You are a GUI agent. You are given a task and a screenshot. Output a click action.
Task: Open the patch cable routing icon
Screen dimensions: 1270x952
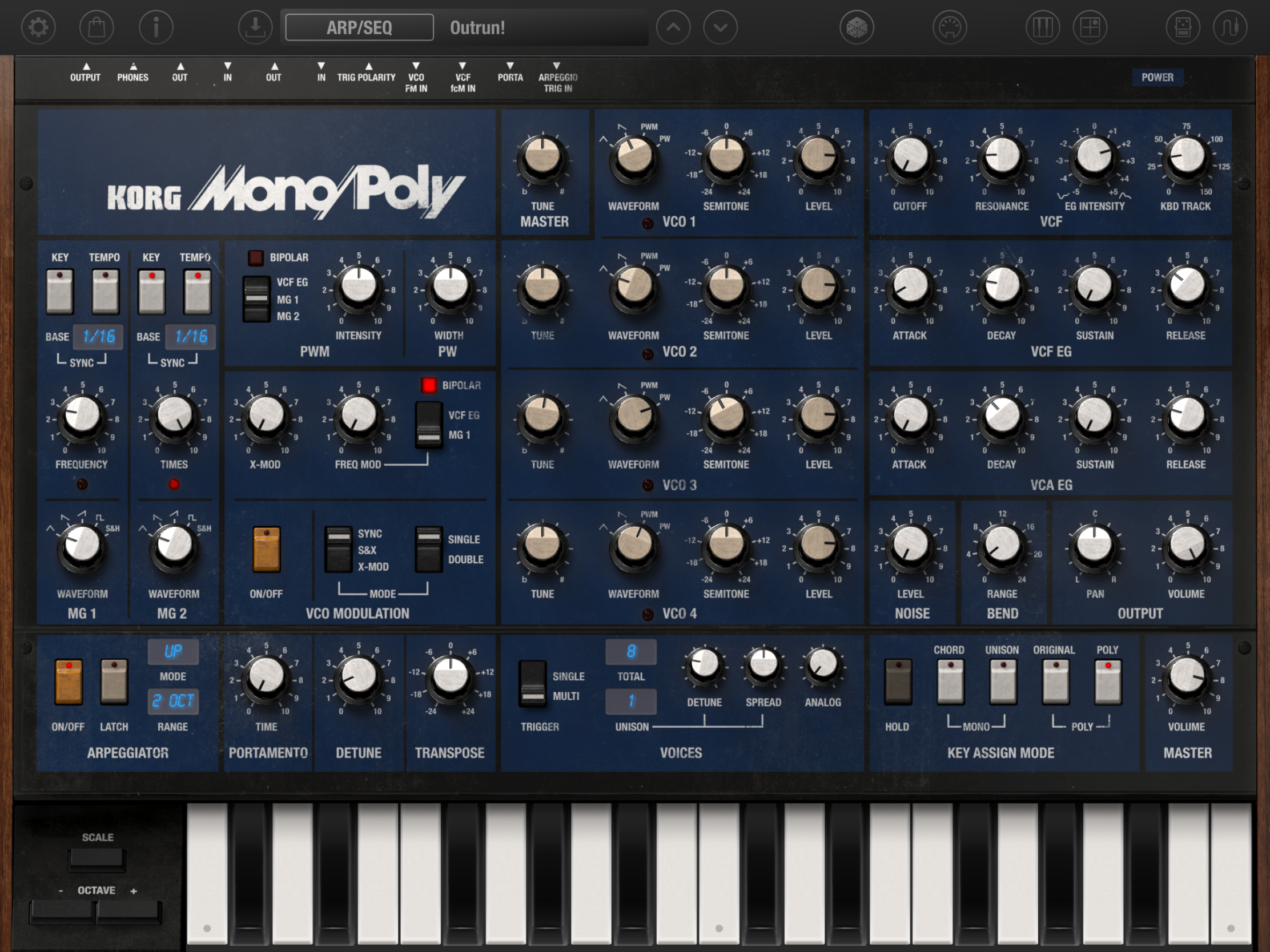coord(1230,27)
